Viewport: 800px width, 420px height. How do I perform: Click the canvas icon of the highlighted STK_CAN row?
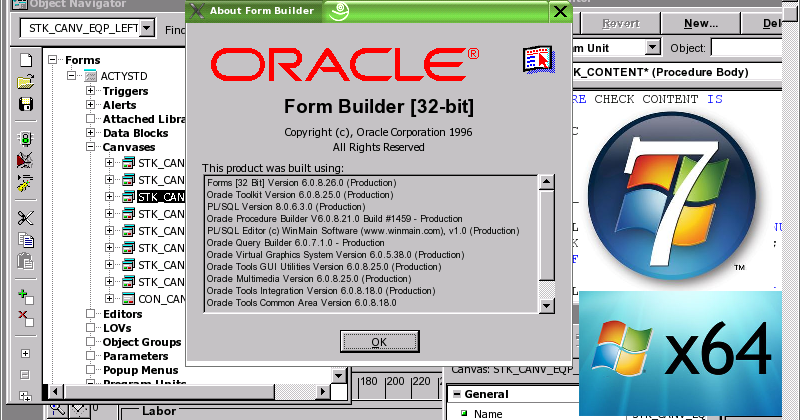129,196
